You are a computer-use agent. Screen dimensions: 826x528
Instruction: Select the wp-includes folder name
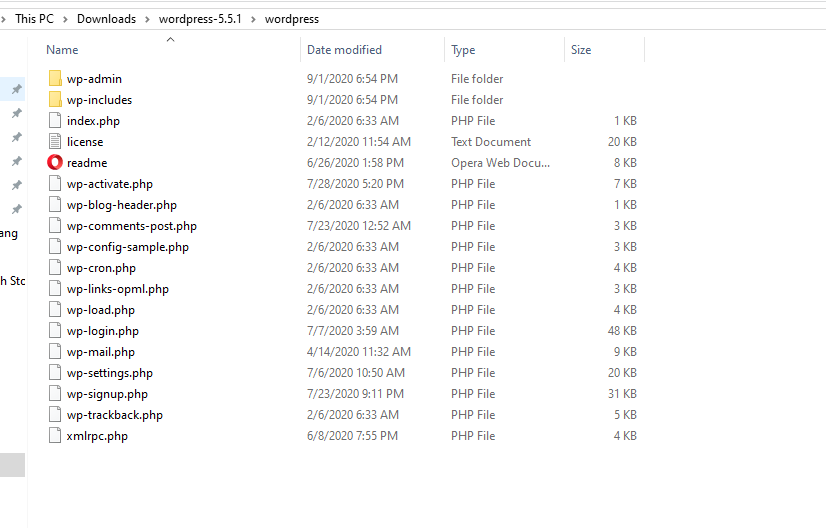pos(100,100)
